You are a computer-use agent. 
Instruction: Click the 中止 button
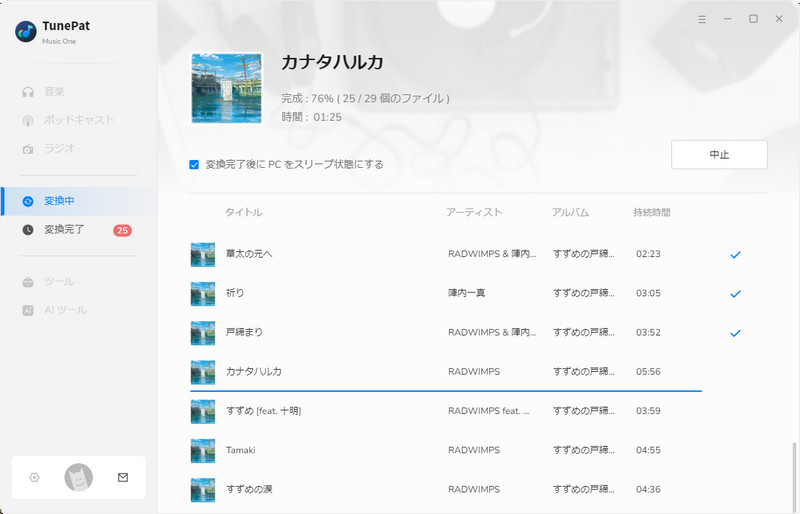[x=719, y=155]
